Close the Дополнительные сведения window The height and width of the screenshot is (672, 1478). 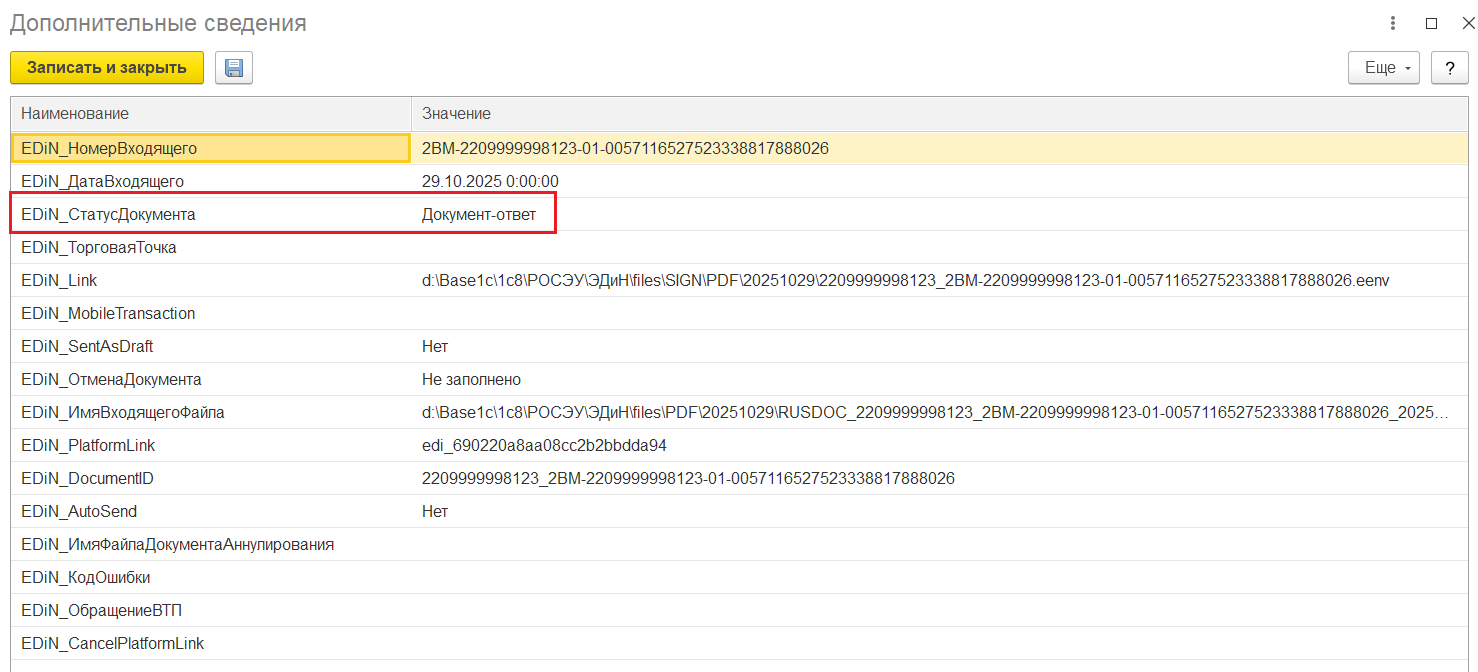pos(1466,23)
